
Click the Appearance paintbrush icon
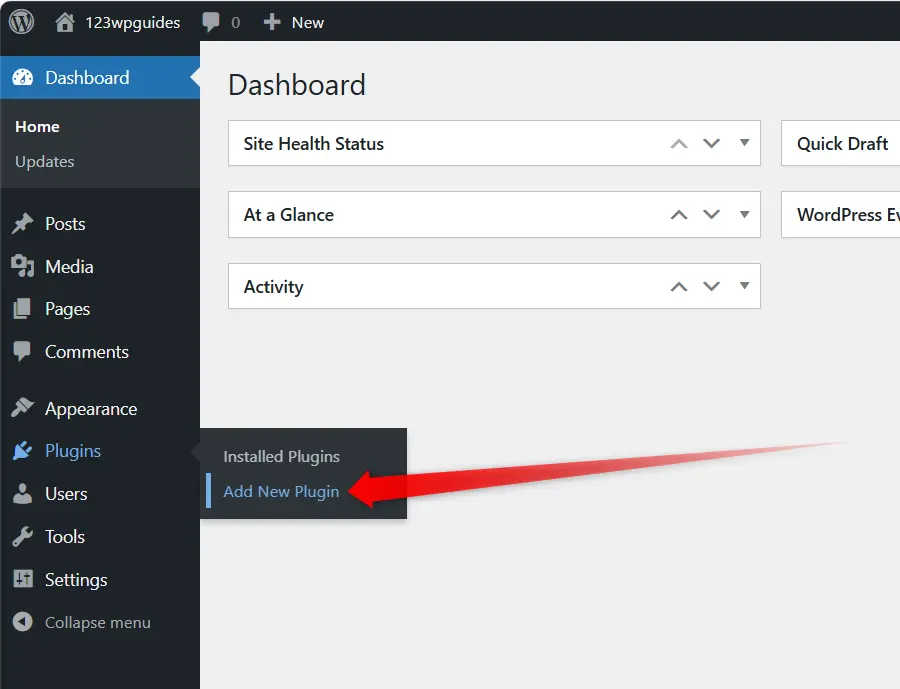click(22, 408)
